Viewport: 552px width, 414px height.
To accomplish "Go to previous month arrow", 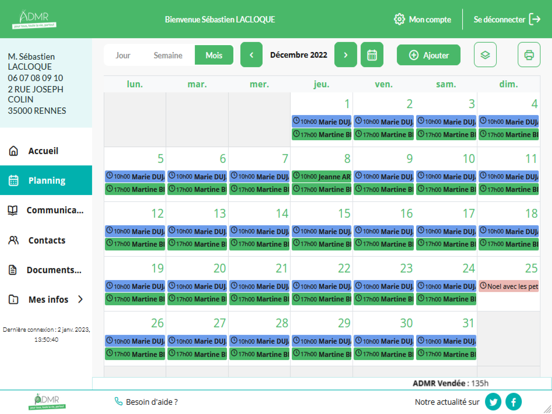I will (x=251, y=55).
